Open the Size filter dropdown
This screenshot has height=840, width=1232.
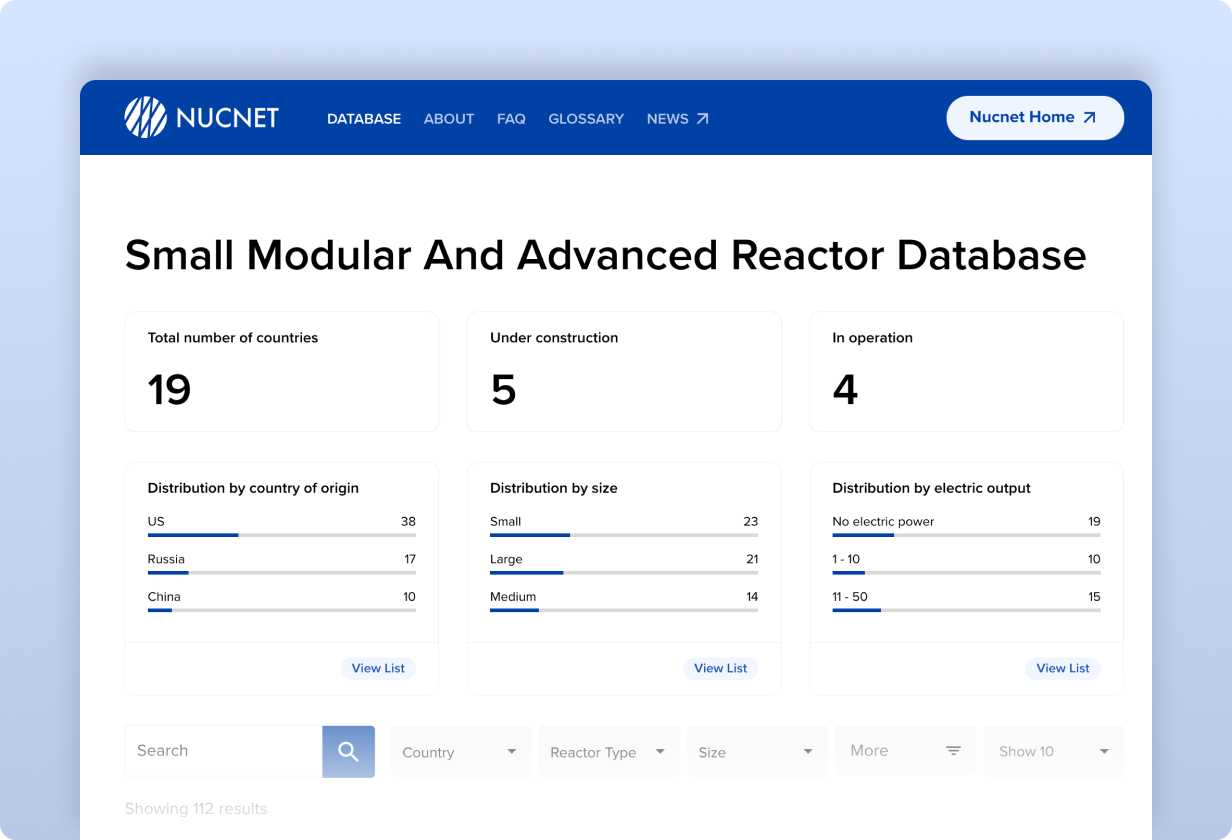(x=757, y=751)
